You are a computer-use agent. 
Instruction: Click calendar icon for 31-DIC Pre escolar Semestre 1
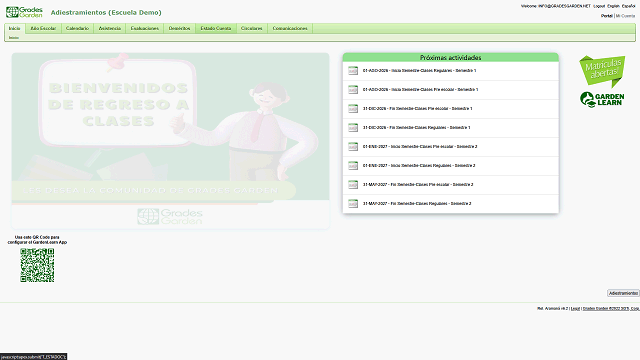click(x=353, y=109)
